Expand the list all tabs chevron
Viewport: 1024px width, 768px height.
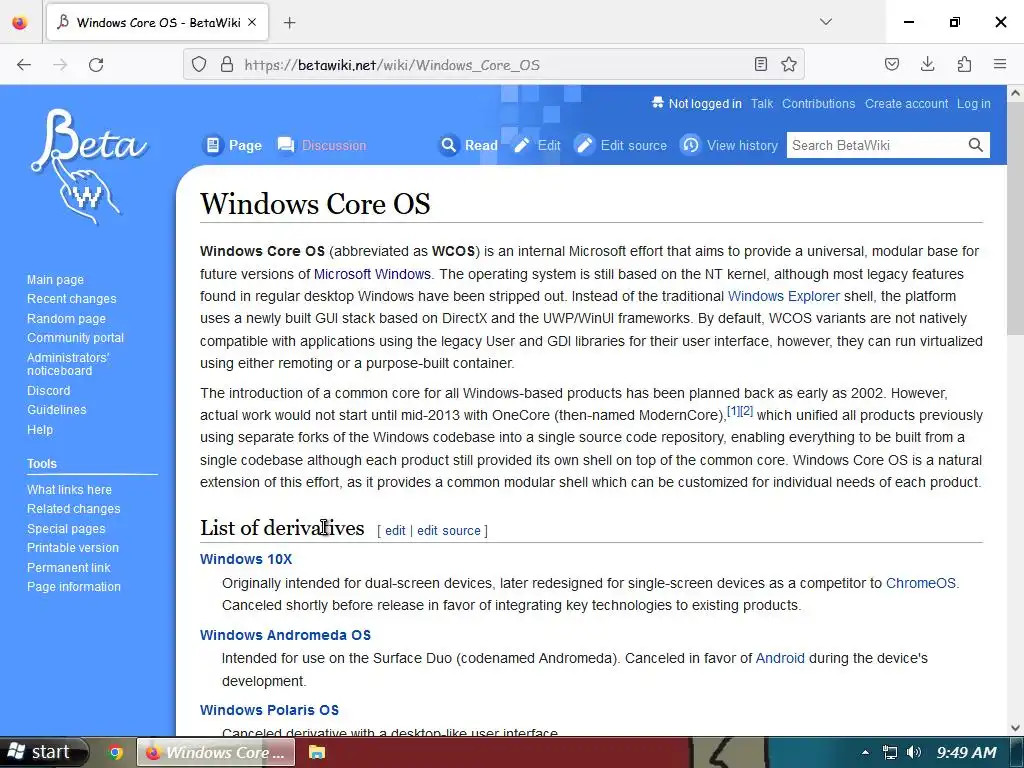pos(826,22)
